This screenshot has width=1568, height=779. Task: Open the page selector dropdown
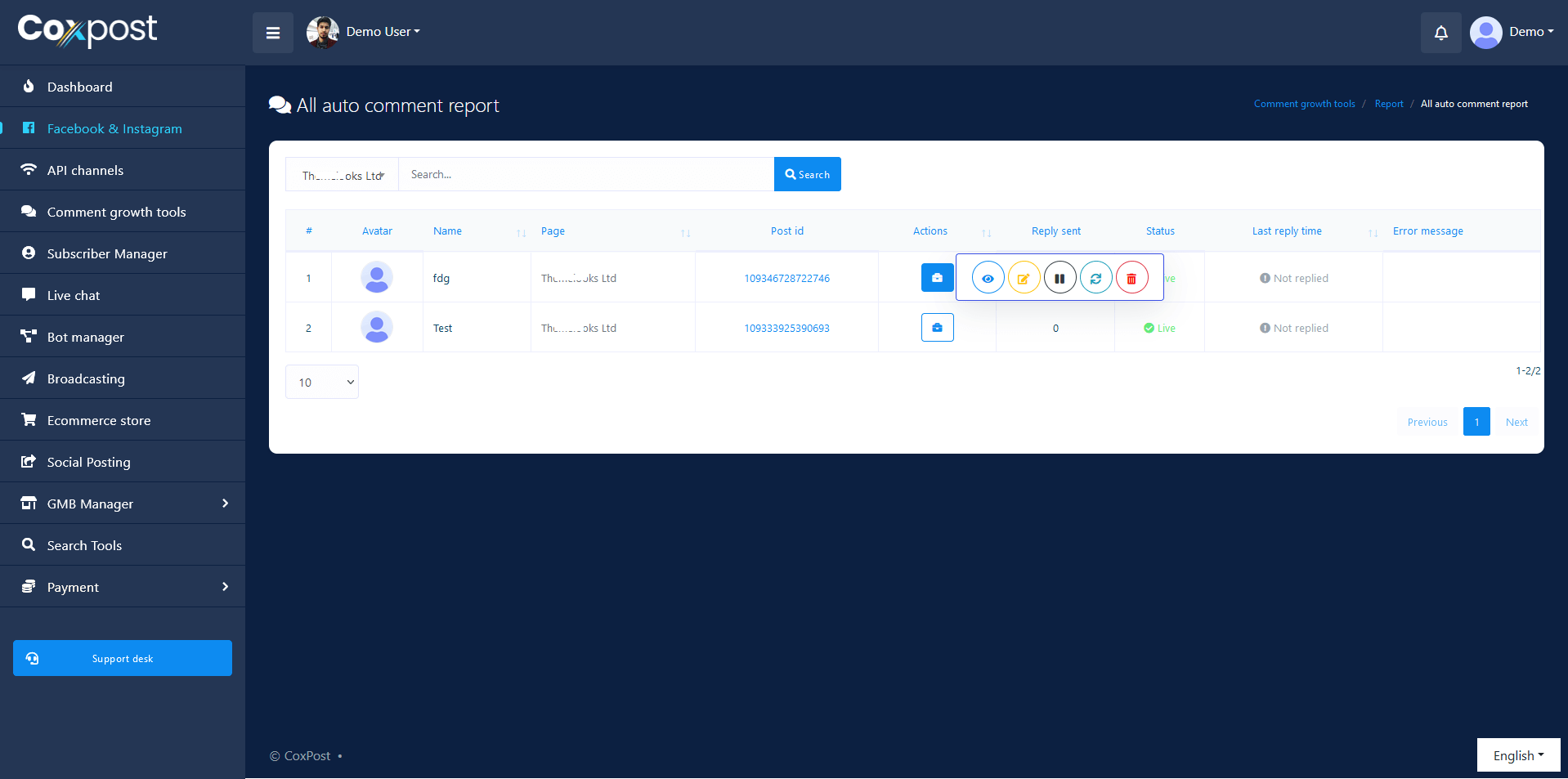click(342, 175)
